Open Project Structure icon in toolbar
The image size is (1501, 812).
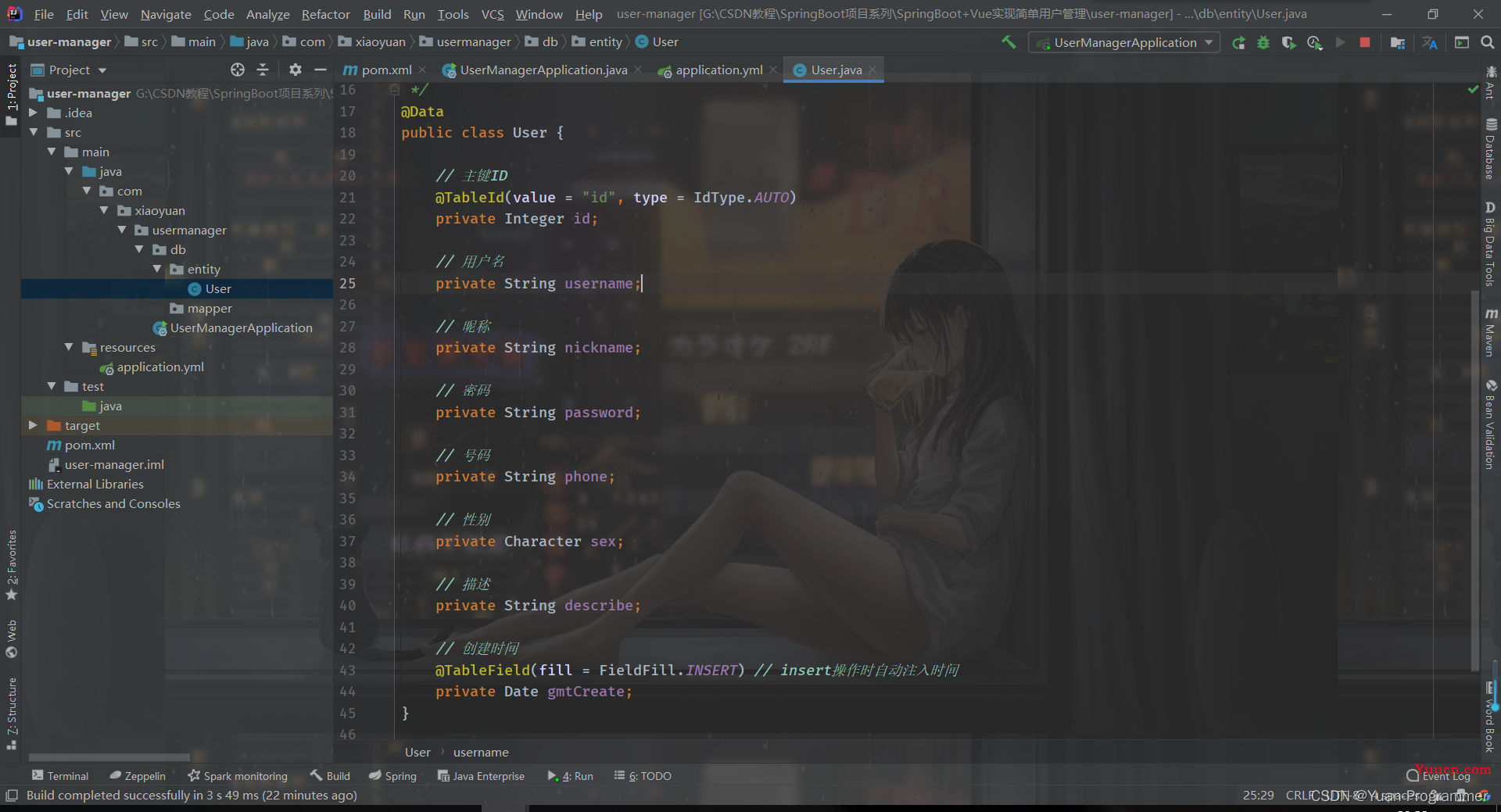pyautogui.click(x=1398, y=43)
